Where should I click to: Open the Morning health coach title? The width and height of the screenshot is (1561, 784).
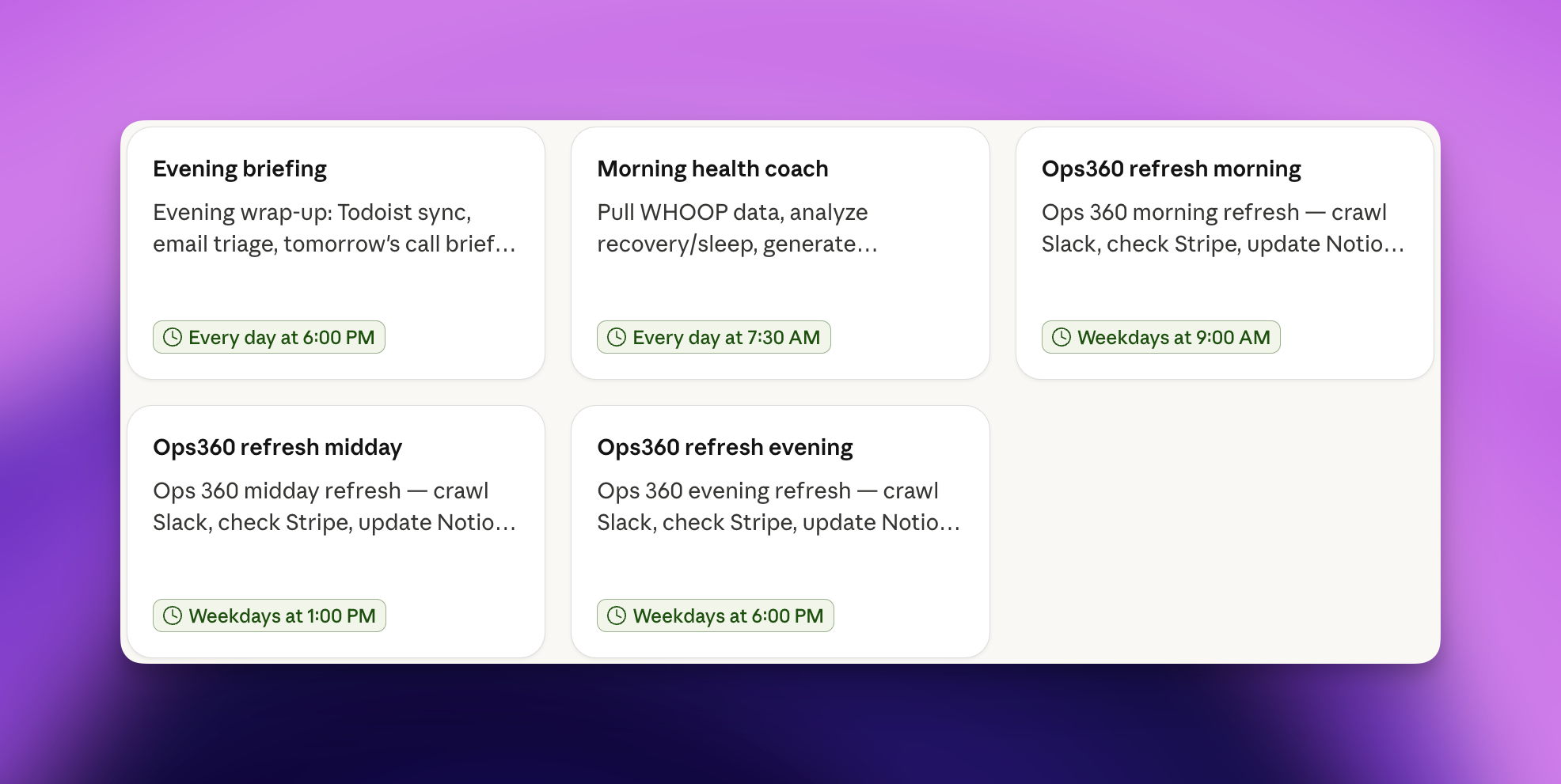(712, 169)
